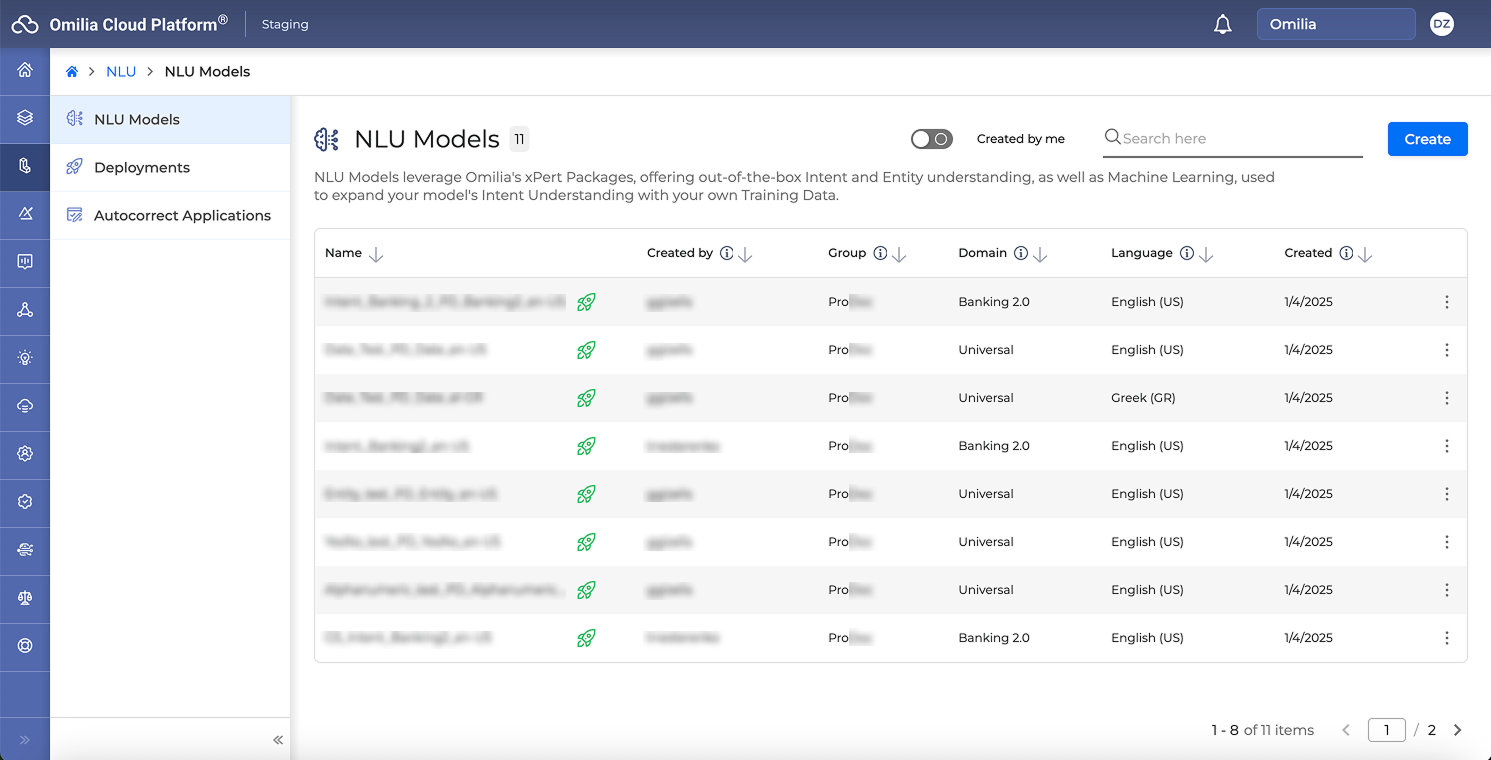Click the home icon in left sidebar
Screen dimensions: 1491x760
coord(25,70)
